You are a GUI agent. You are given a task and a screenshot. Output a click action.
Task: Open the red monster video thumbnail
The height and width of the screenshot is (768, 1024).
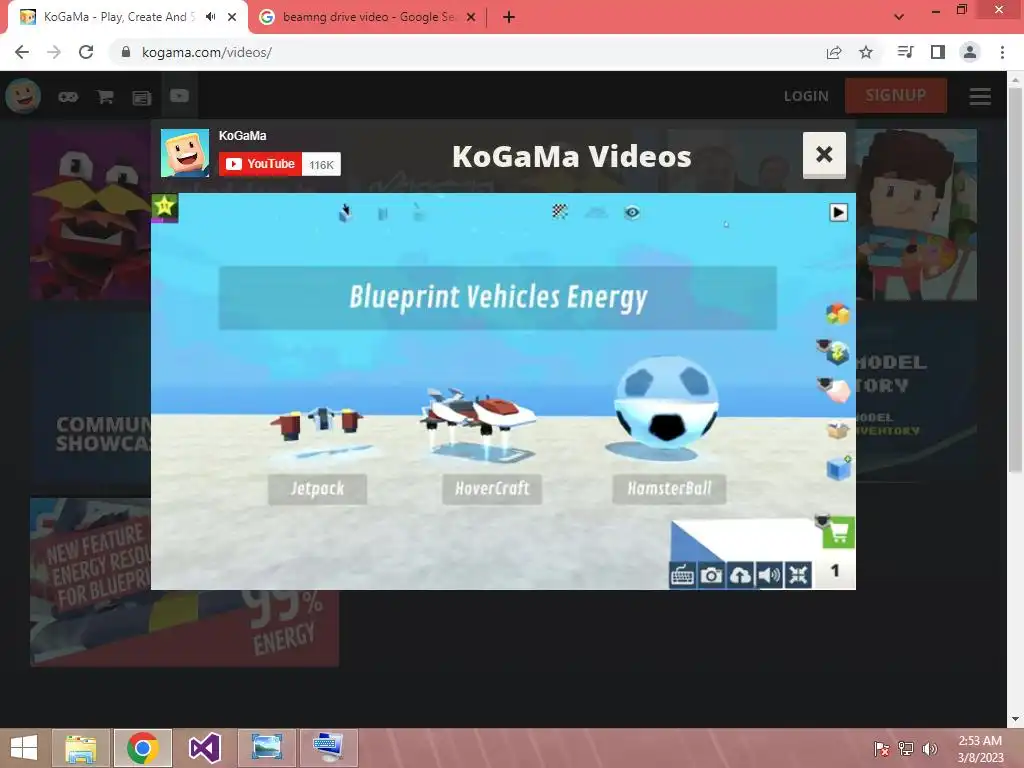90,214
